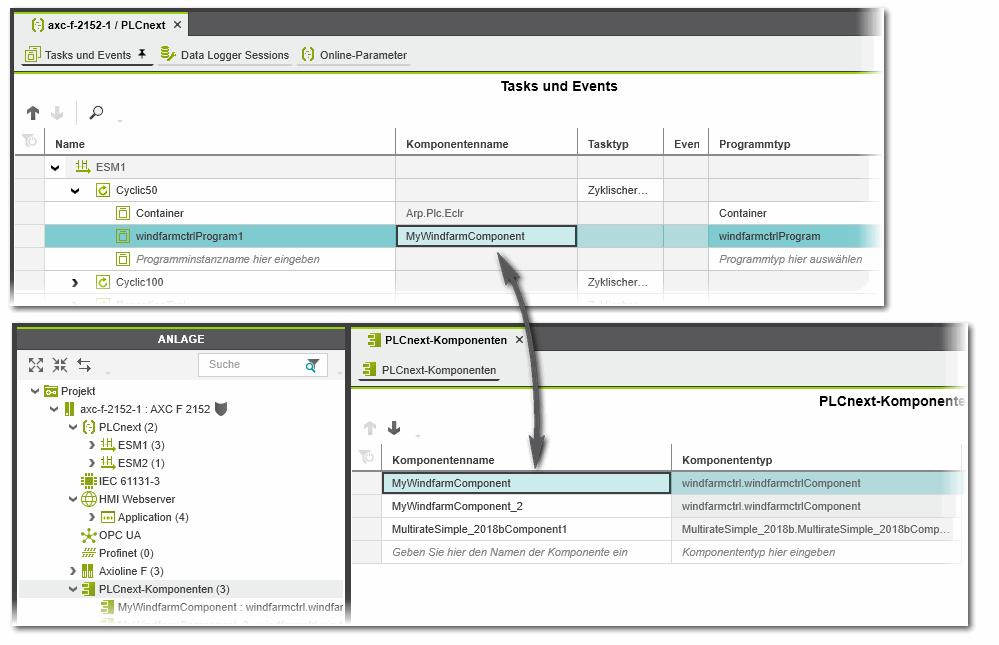This screenshot has width=999, height=645.
Task: Collapse the HMI Webserver tree node
Action: pyautogui.click(x=73, y=499)
